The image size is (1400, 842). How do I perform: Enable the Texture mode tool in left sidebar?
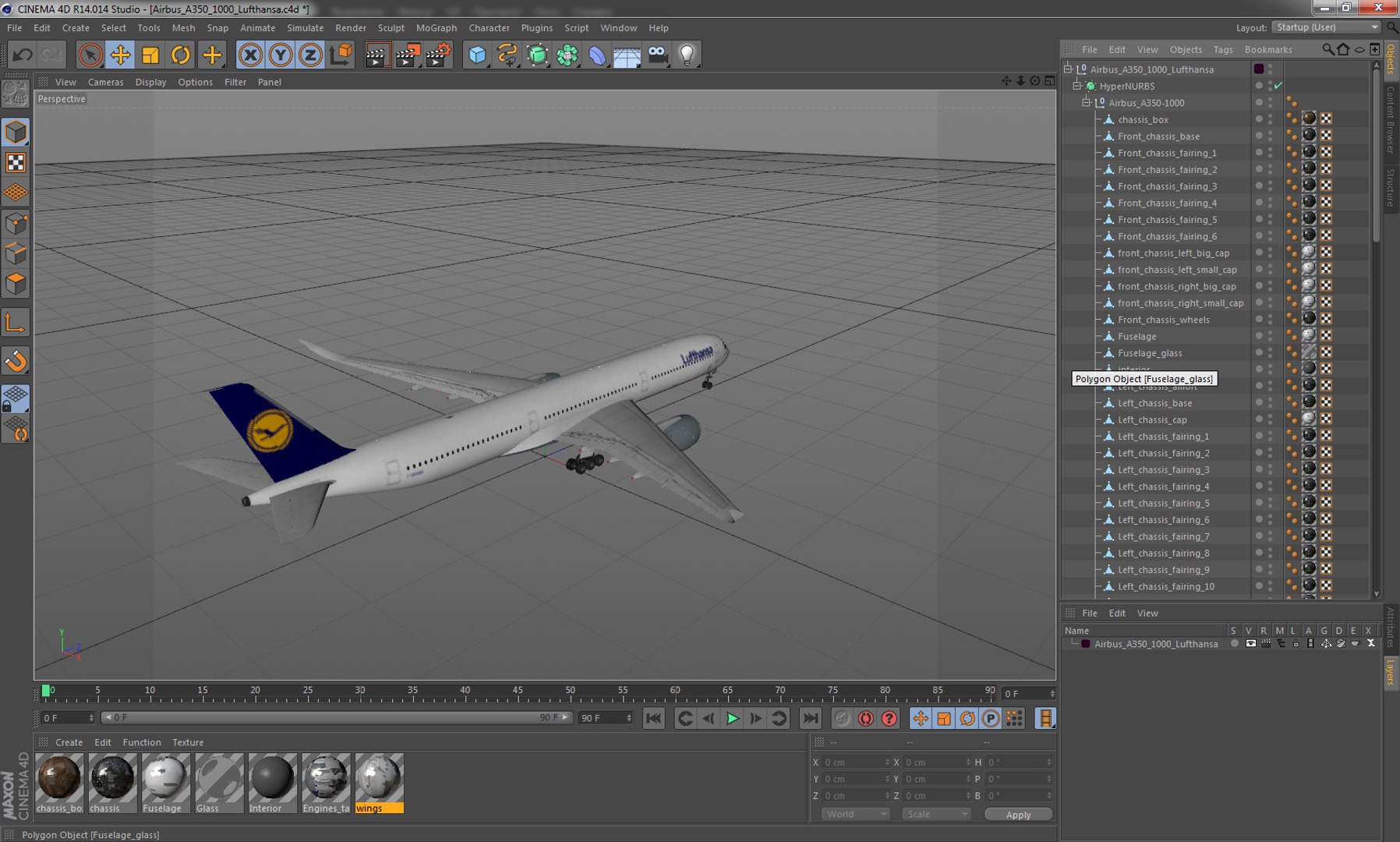[x=16, y=163]
